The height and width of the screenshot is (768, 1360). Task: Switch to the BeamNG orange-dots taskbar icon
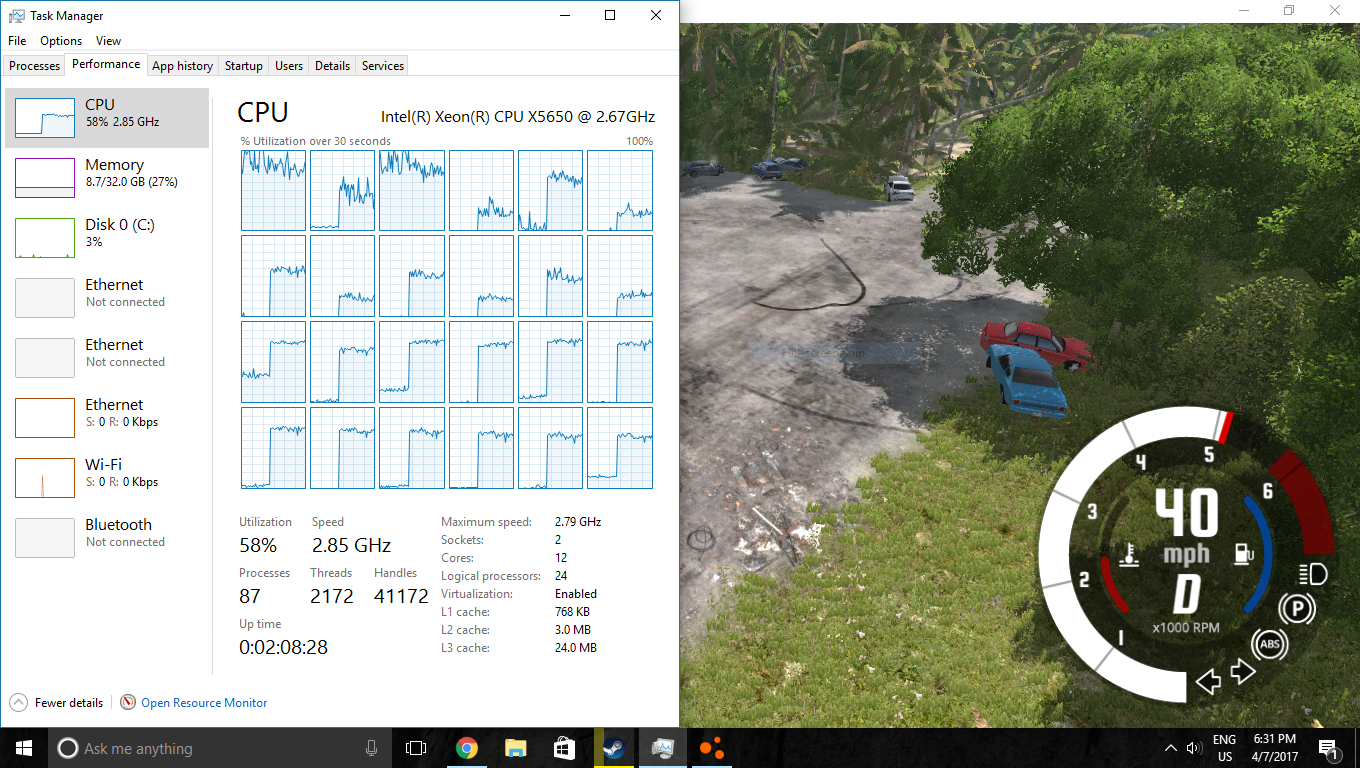click(711, 748)
